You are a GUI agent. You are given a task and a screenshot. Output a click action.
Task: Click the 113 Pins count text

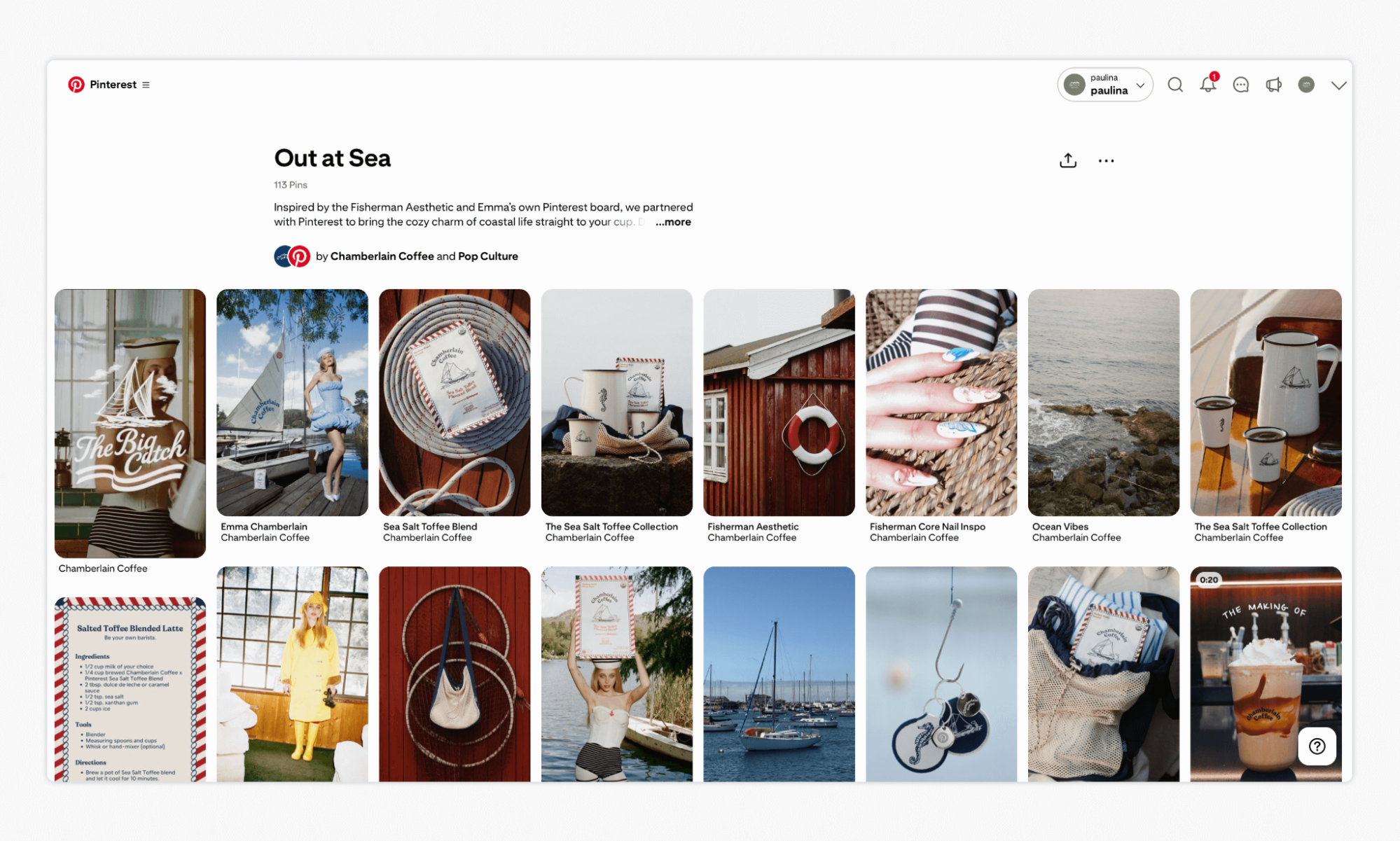tap(291, 185)
